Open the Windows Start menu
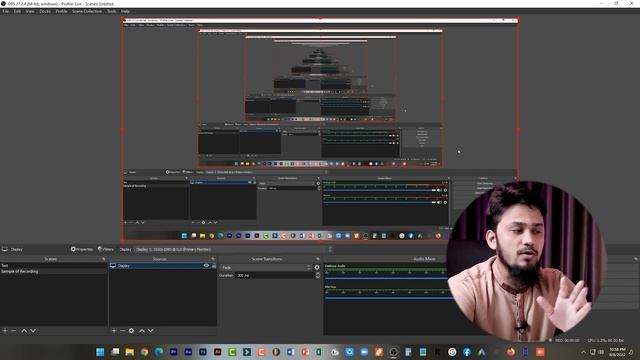 tap(100, 352)
